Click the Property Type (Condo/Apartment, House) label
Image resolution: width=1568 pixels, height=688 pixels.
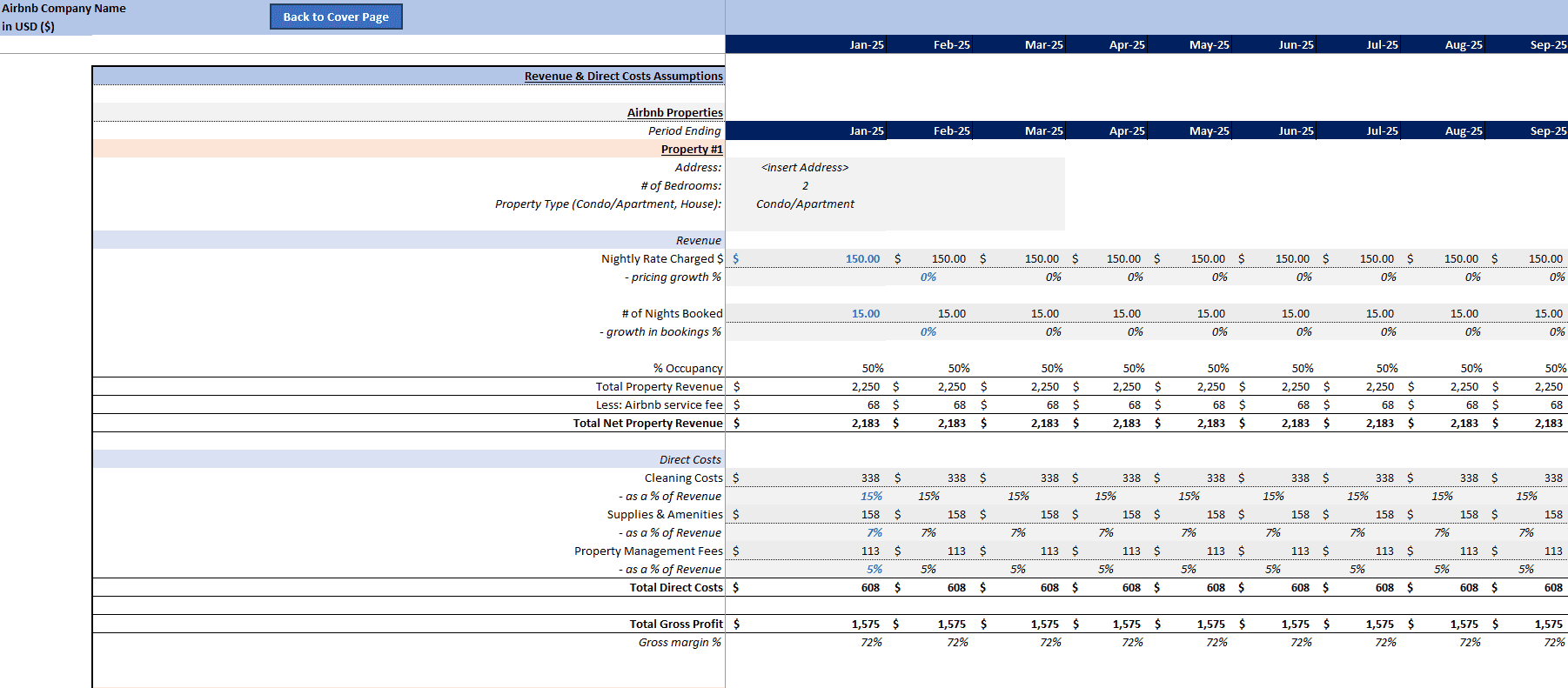[x=608, y=204]
